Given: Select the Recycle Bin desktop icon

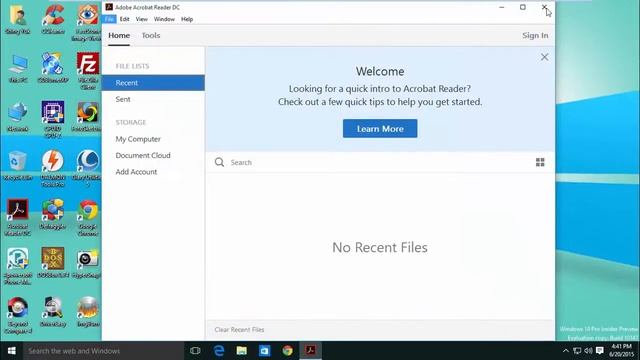Looking at the screenshot, I should 18,165.
